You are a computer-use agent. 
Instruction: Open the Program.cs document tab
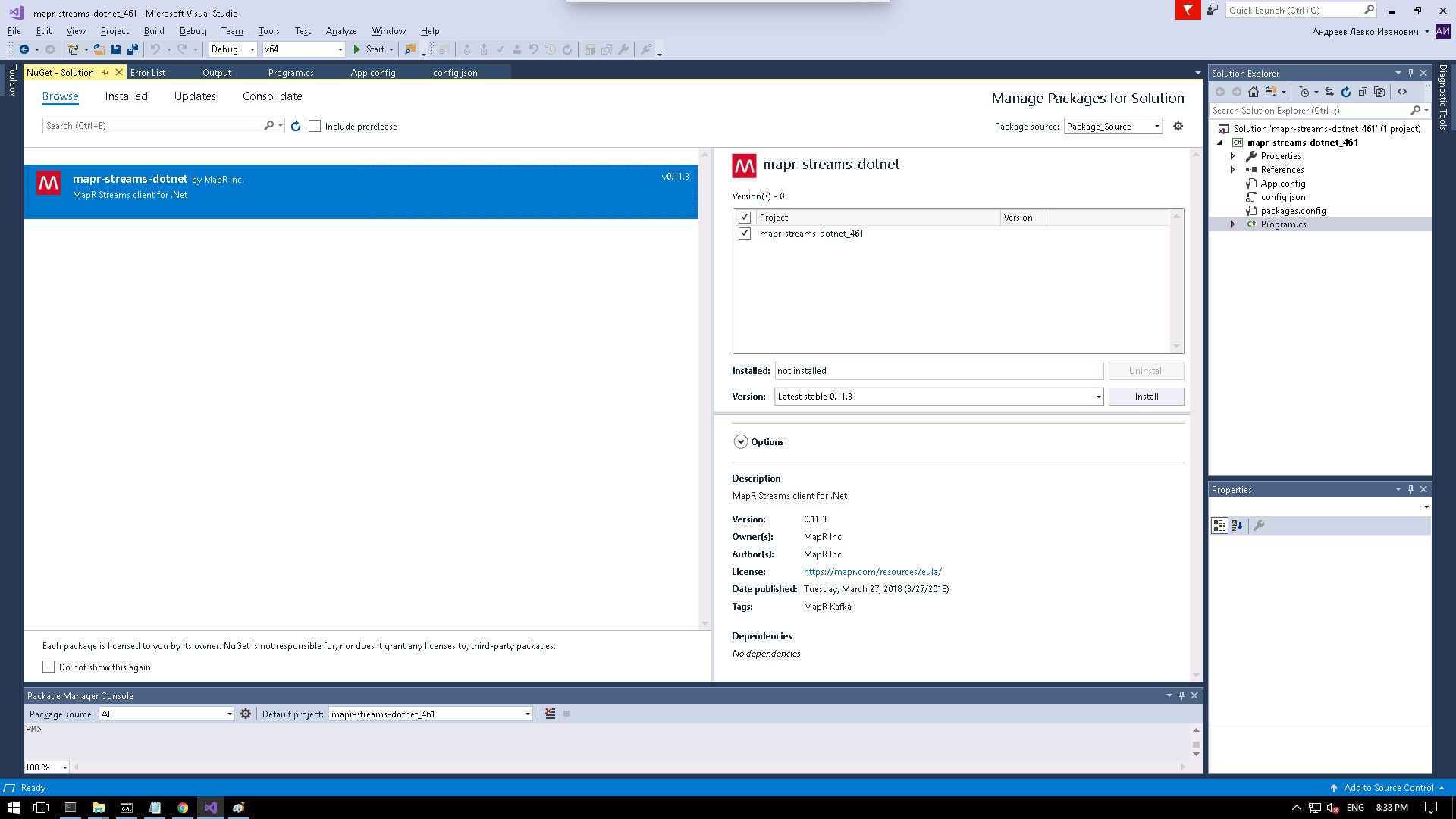pyautogui.click(x=291, y=73)
